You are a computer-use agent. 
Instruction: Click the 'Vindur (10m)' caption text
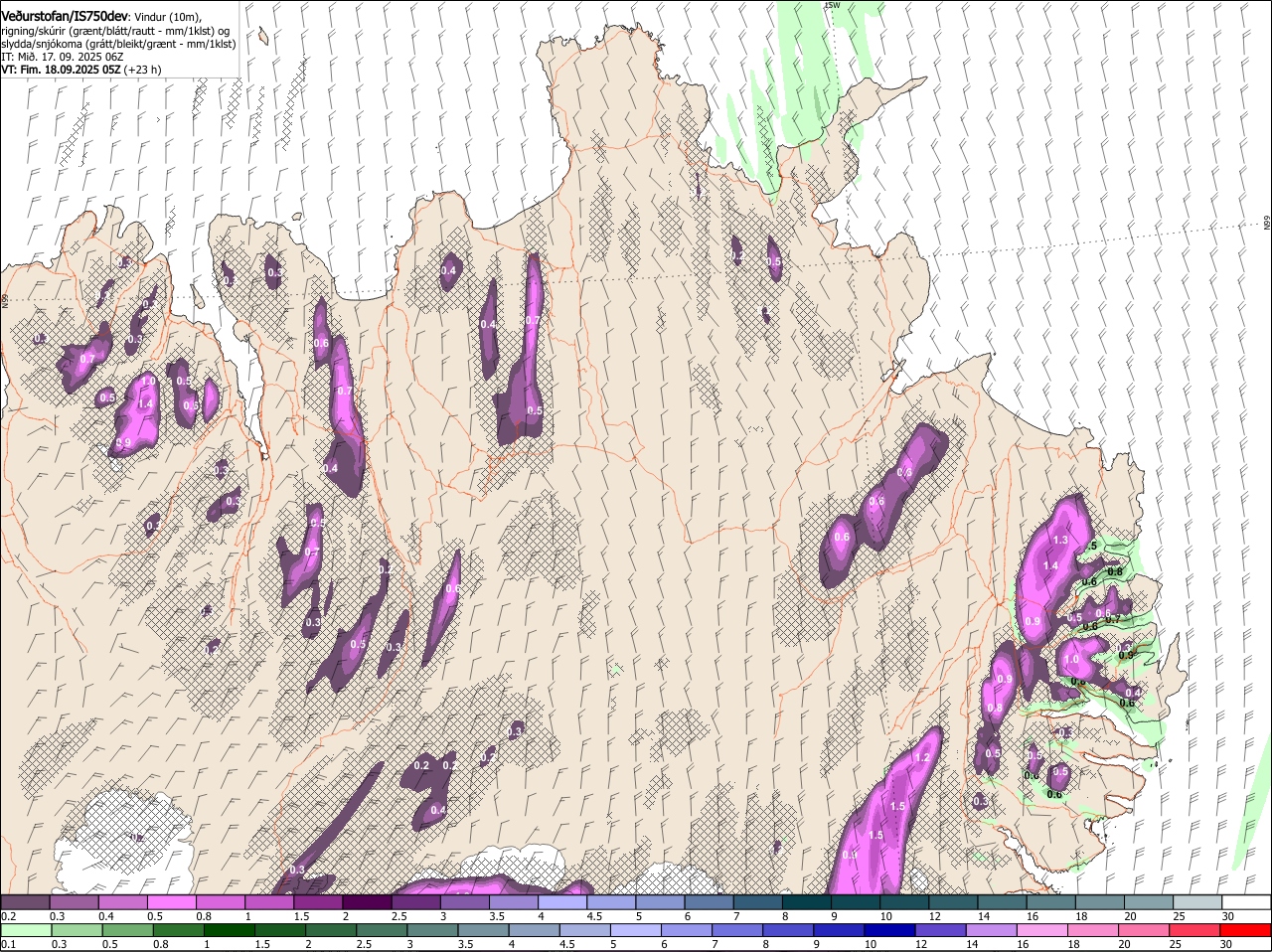[167, 17]
